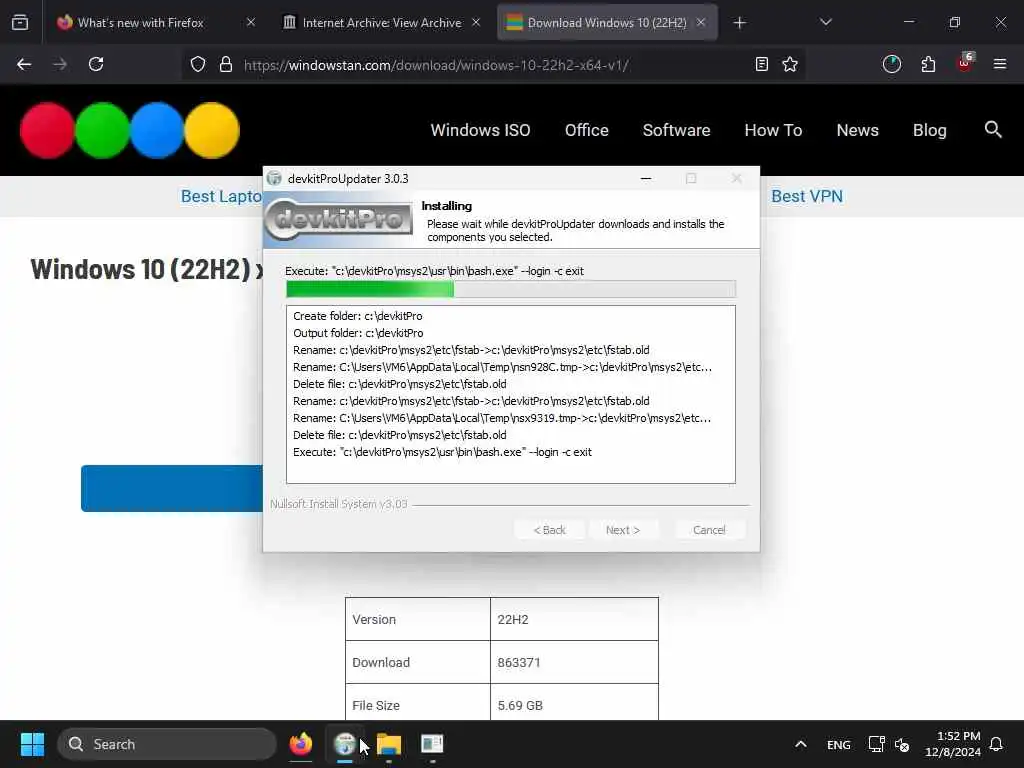Image resolution: width=1024 pixels, height=768 pixels.
Task: Minimize the devkitProUpdater window
Action: pos(646,178)
